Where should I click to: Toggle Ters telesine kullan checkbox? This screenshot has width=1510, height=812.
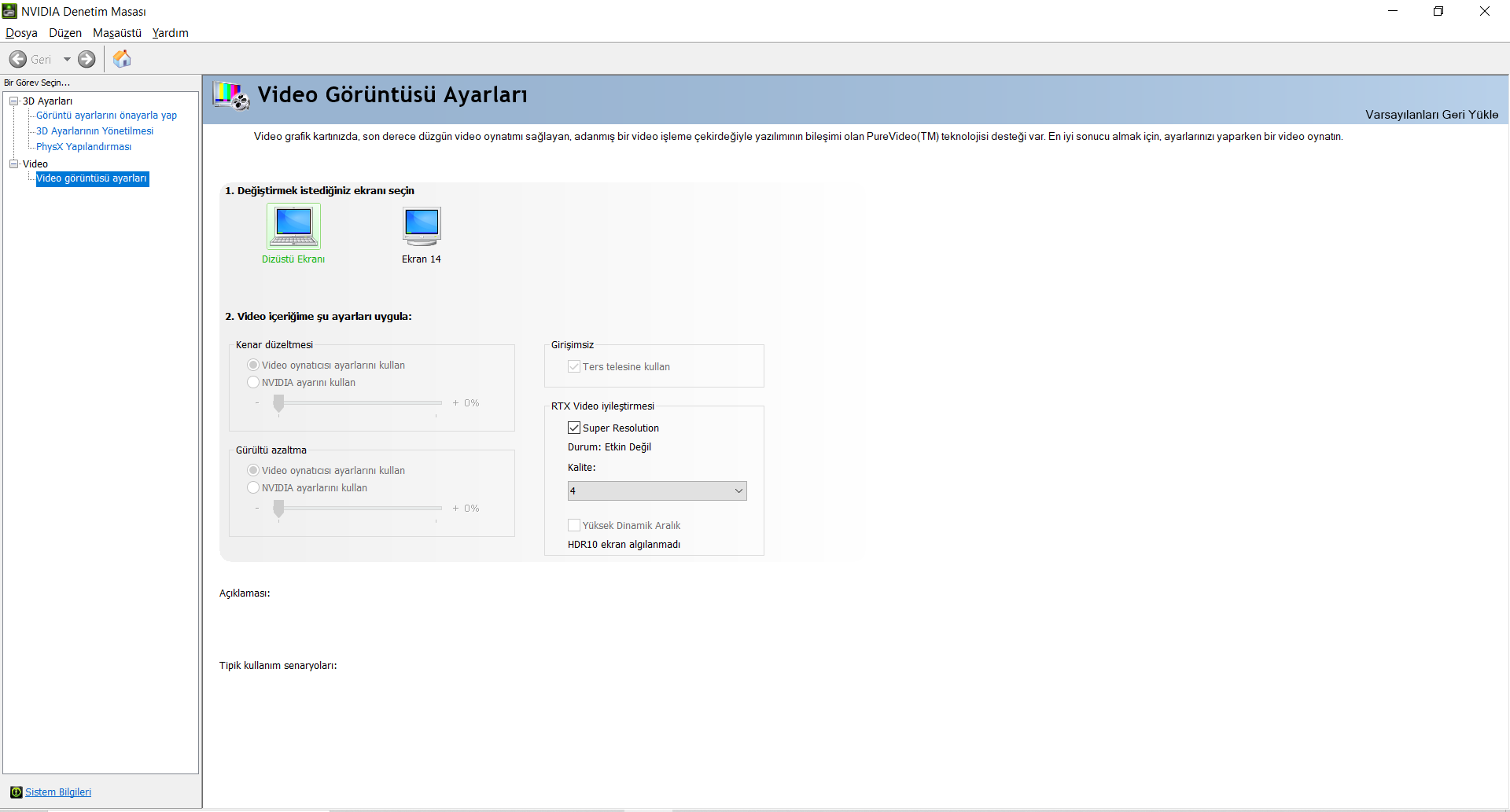[x=574, y=366]
